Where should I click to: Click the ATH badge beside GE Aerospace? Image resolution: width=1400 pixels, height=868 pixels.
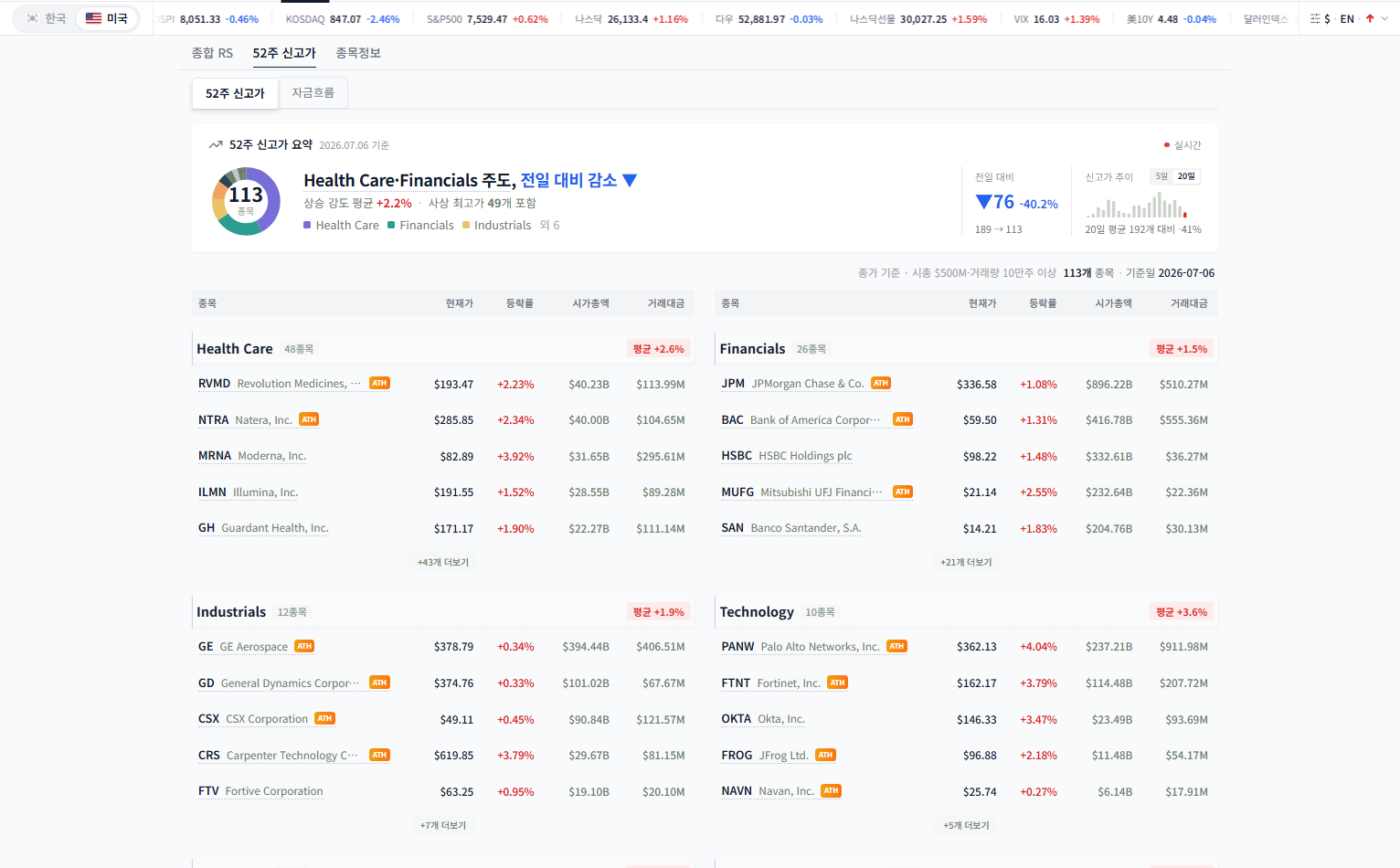click(304, 646)
